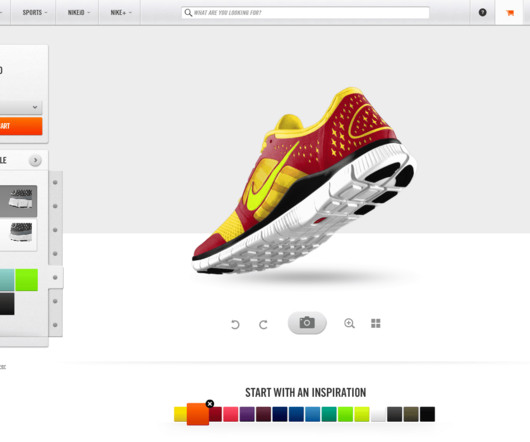Choose the enlarged orange inspiration swatch
Screen dimensions: 530x442
click(x=198, y=414)
